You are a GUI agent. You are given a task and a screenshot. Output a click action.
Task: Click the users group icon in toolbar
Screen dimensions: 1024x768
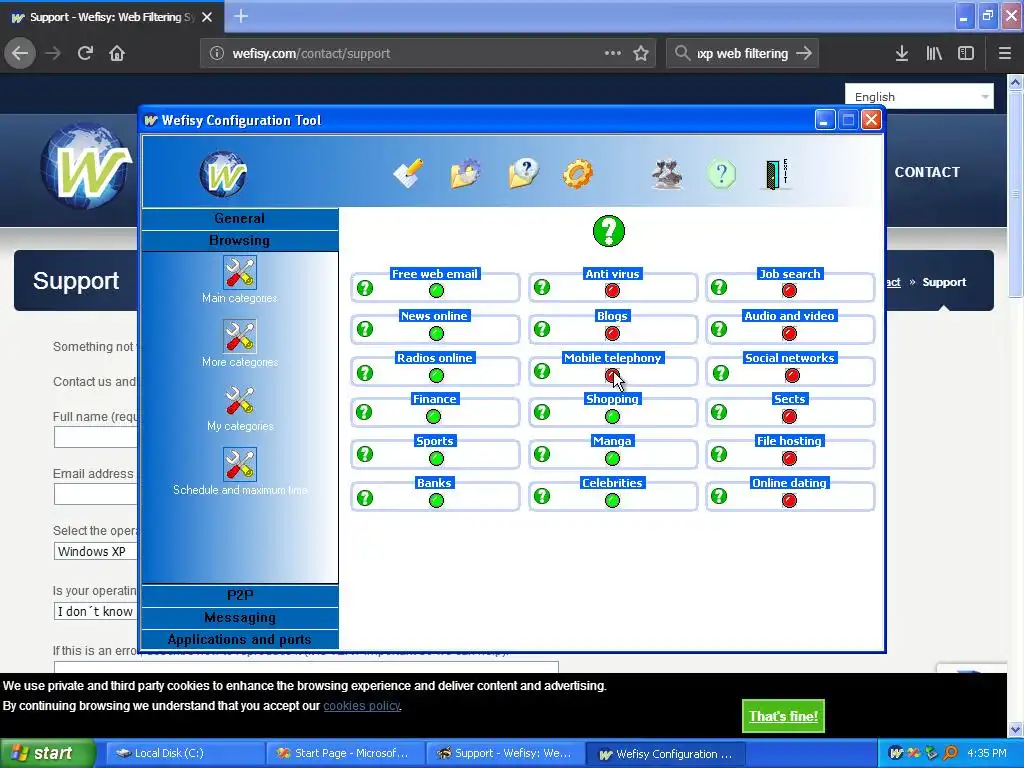click(x=667, y=174)
